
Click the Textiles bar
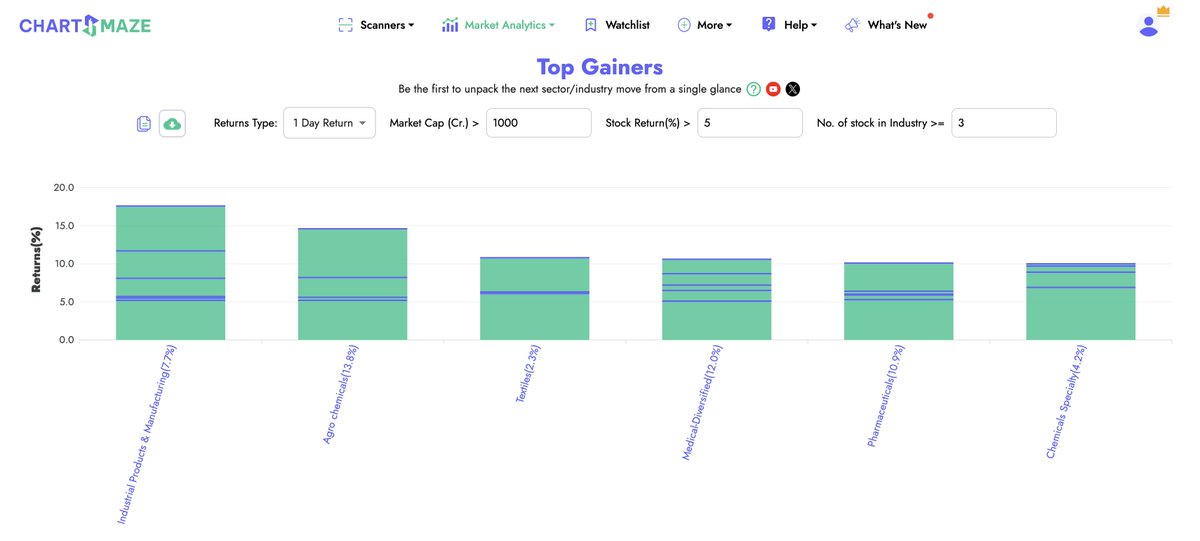click(x=535, y=298)
